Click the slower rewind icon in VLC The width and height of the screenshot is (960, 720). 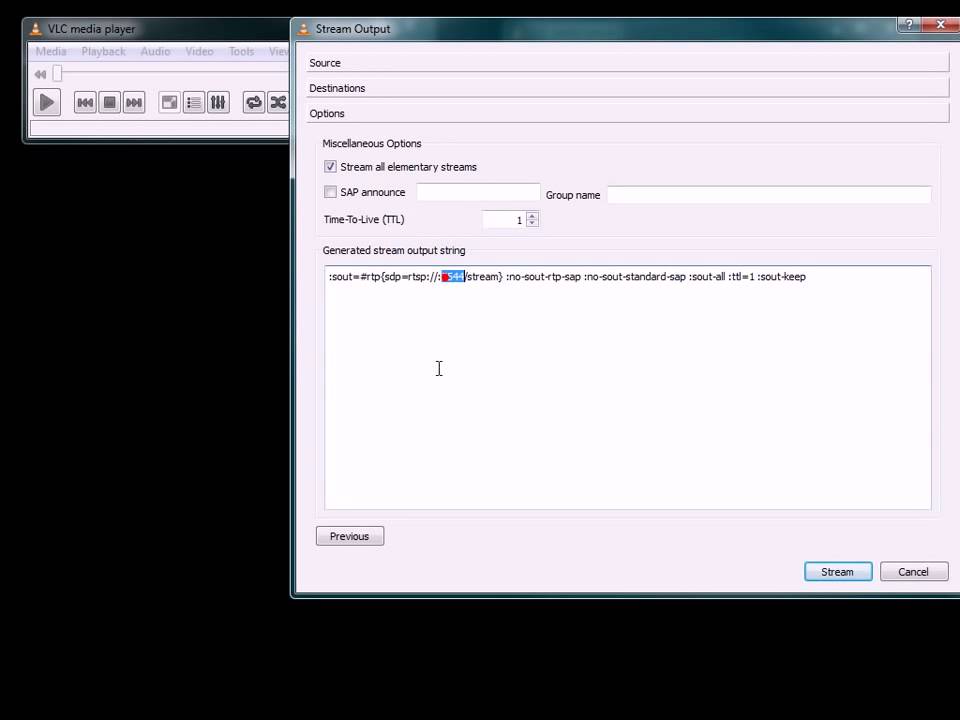[40, 74]
